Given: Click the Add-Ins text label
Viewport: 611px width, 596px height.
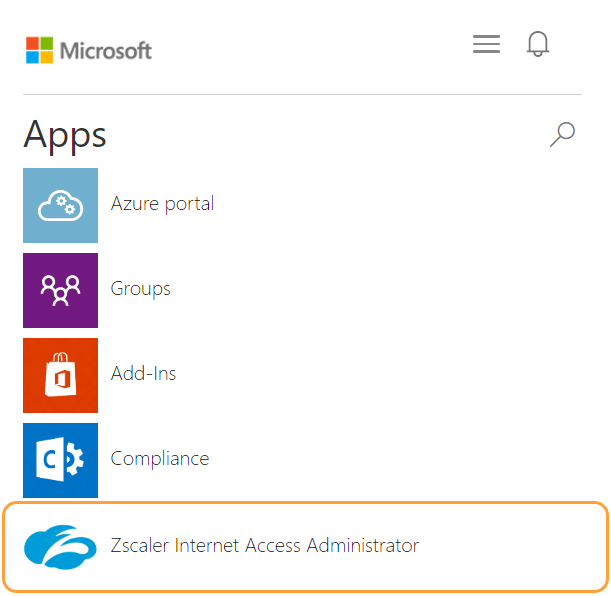Looking at the screenshot, I should [143, 374].
